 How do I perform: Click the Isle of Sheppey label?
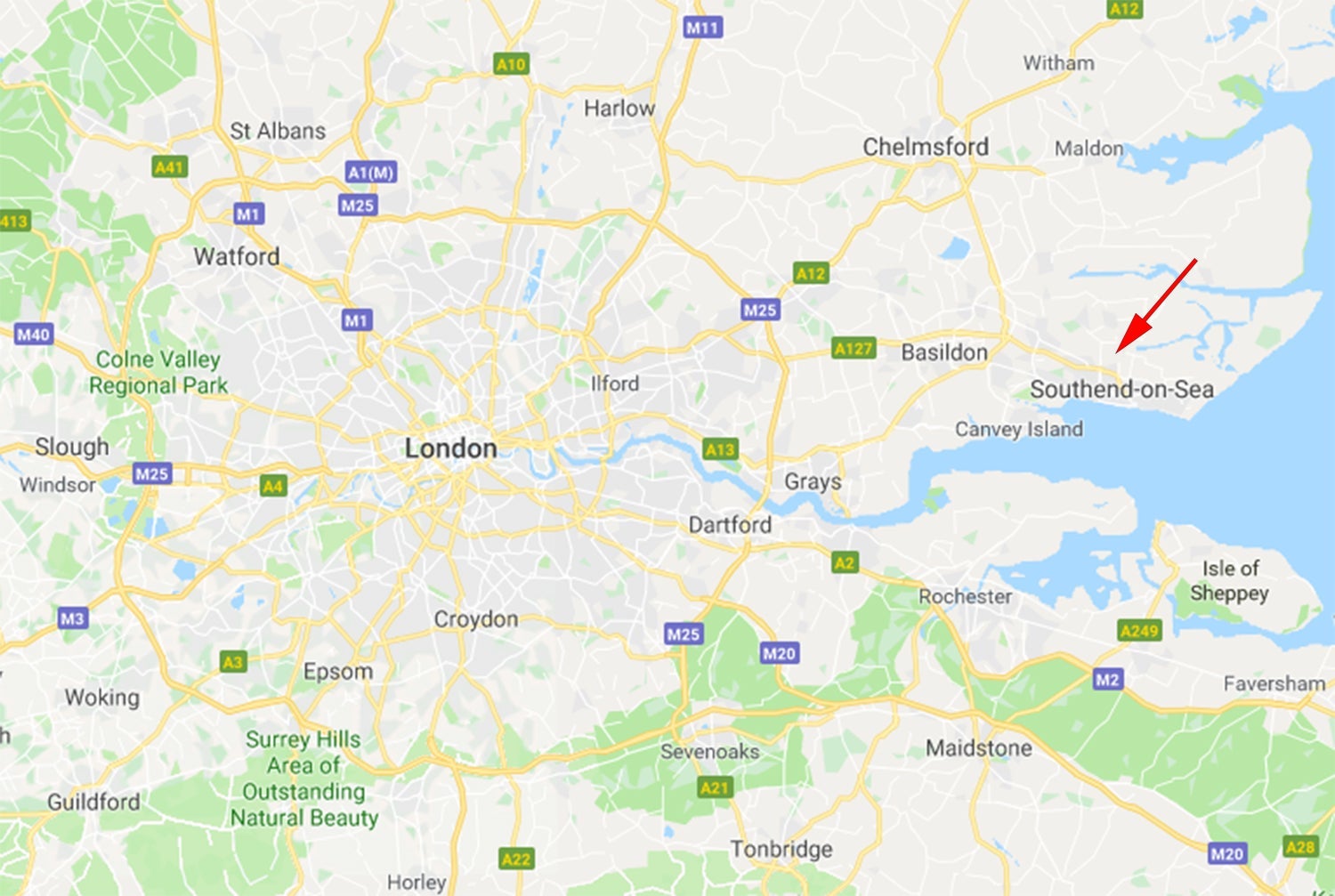[1230, 580]
